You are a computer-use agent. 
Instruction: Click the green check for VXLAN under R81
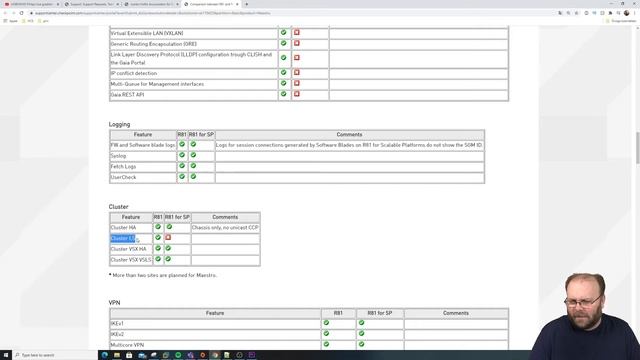tap(284, 33)
